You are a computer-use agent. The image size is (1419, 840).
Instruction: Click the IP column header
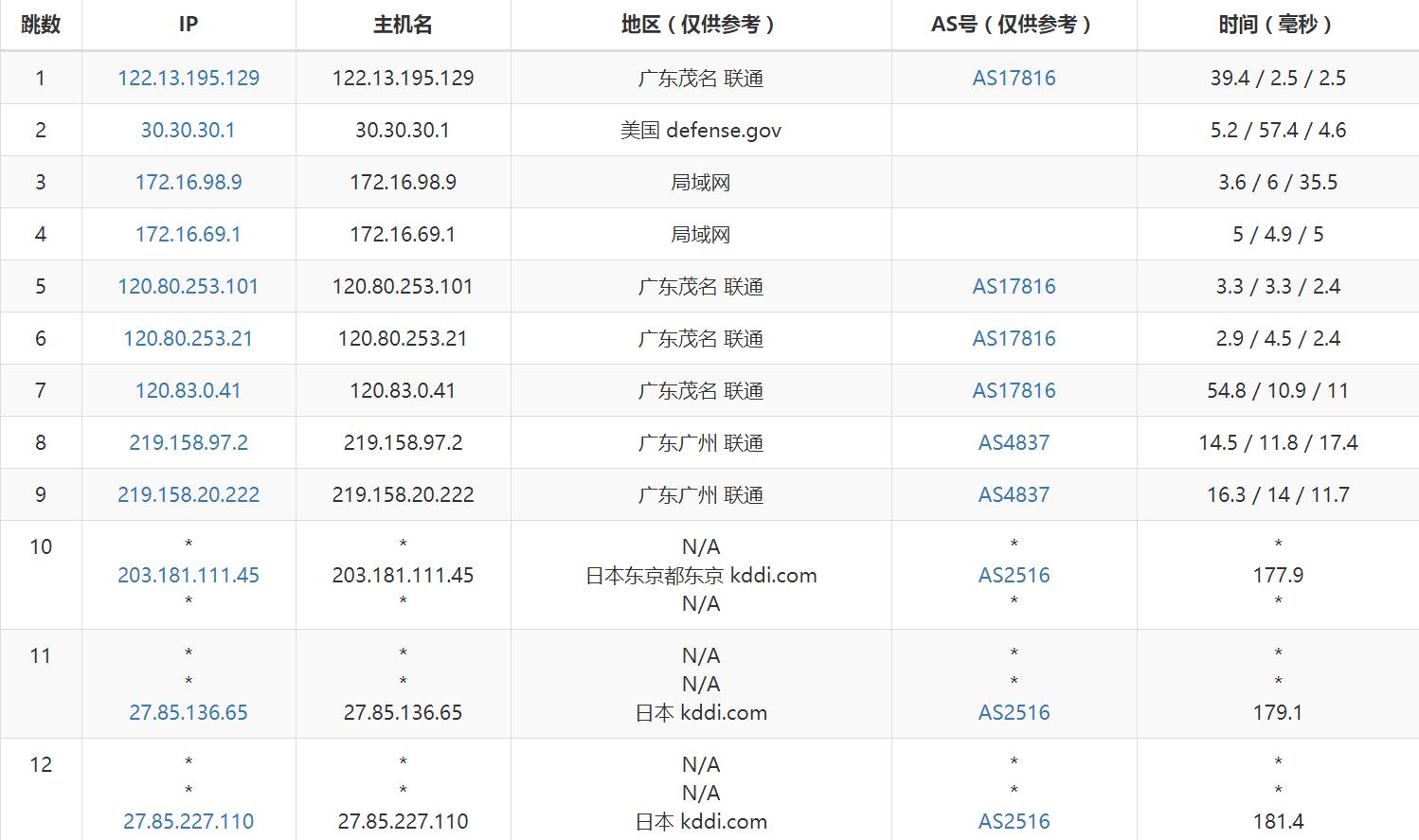pos(189,25)
